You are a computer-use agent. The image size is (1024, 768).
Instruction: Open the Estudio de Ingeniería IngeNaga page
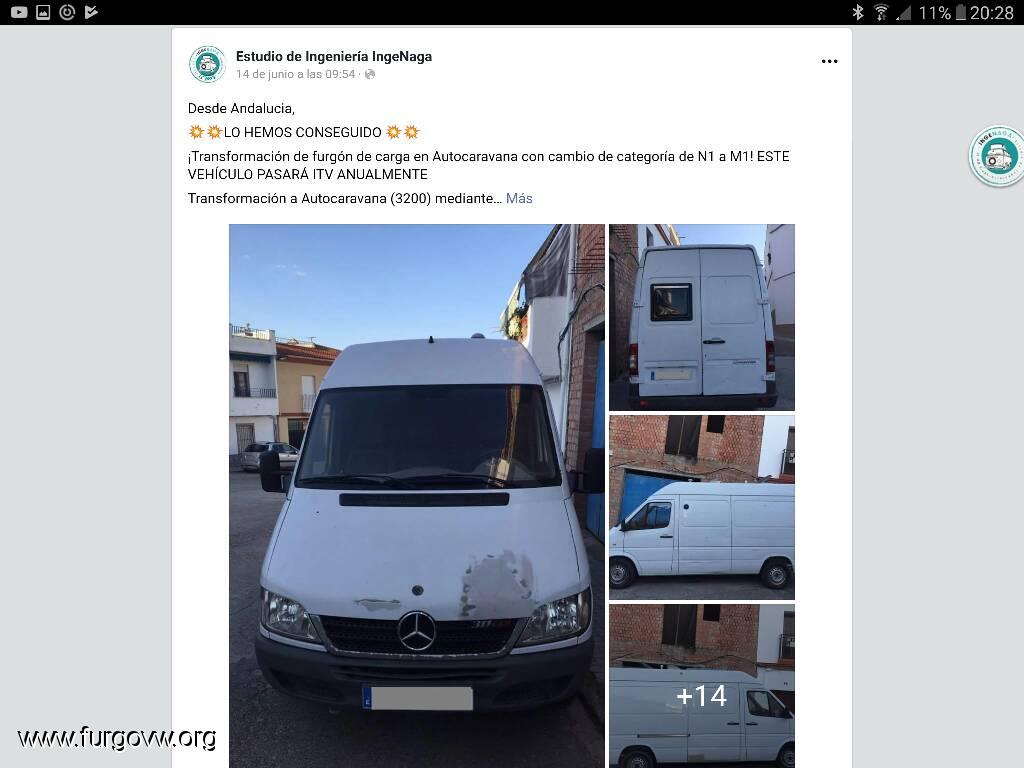334,56
